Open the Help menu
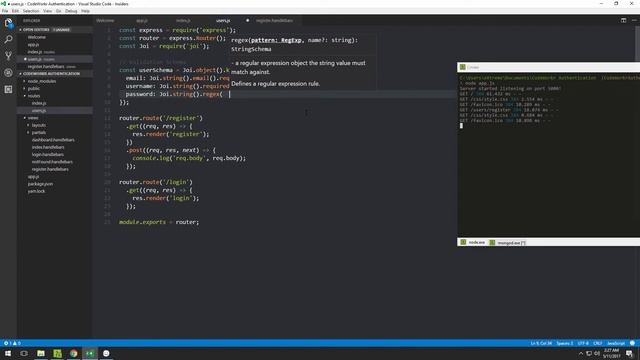The image size is (640, 360). point(85,11)
